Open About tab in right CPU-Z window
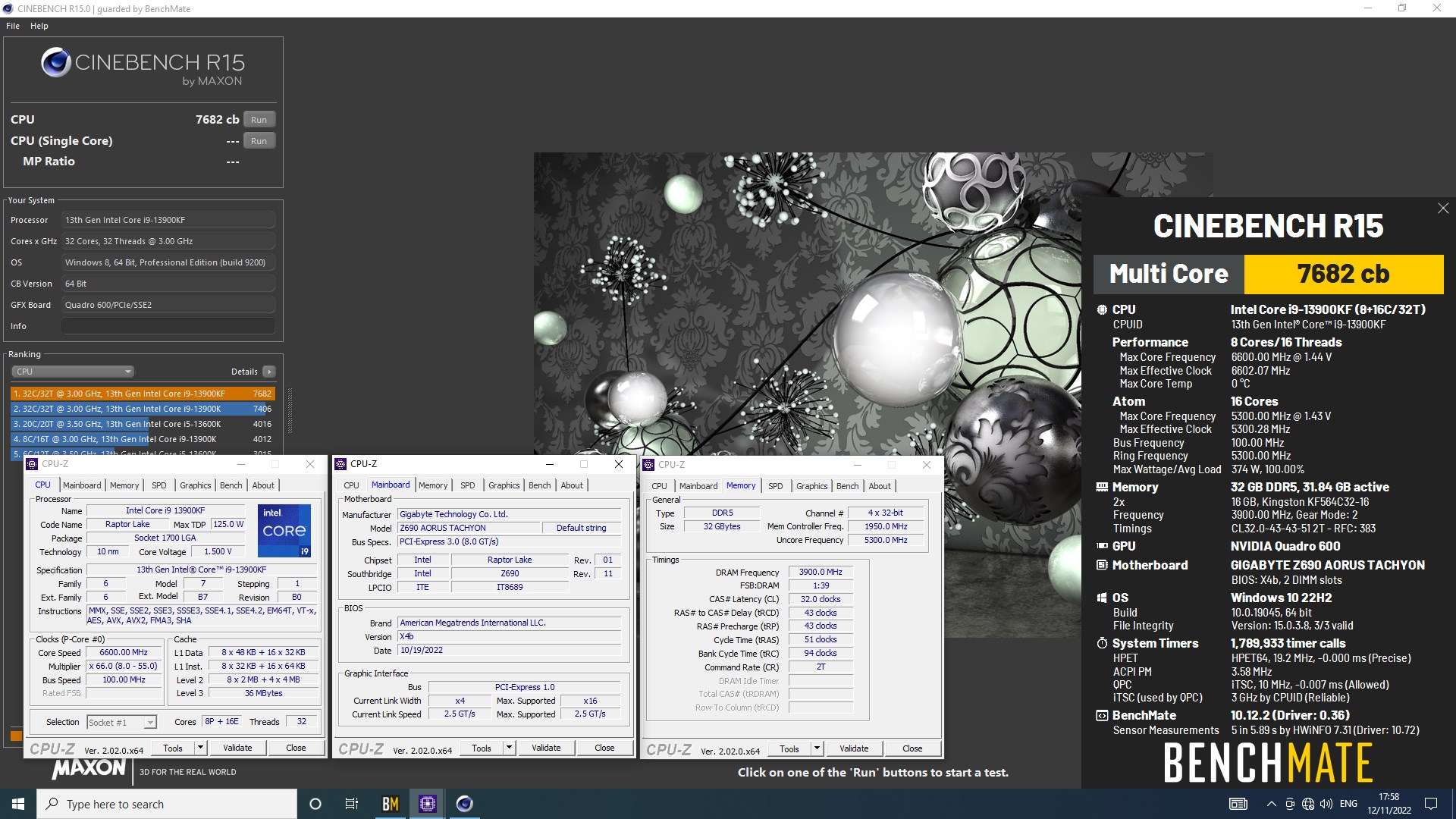Screen dimensions: 1456x819 click(x=880, y=486)
